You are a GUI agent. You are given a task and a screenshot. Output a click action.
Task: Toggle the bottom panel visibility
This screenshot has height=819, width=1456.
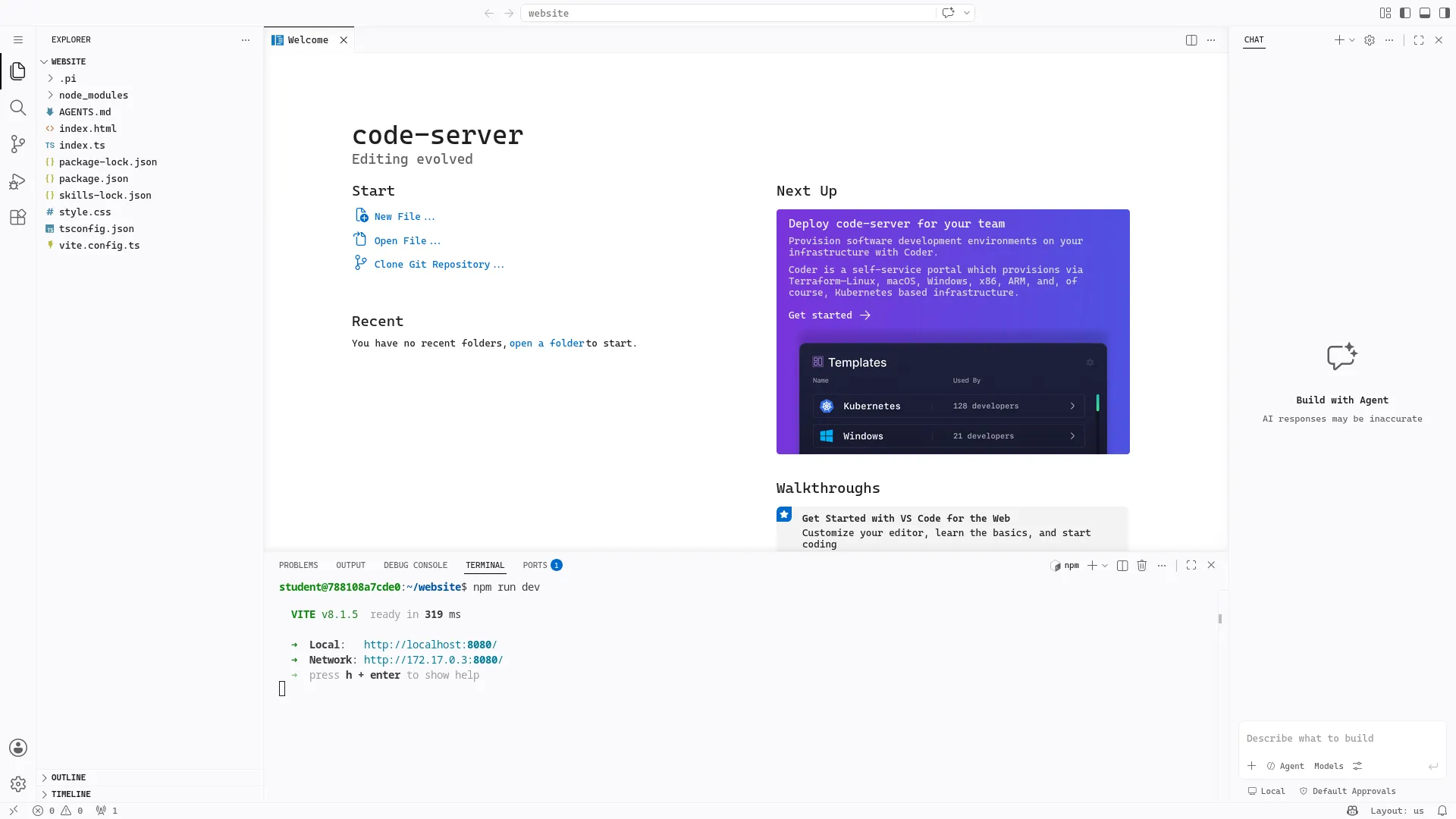[x=1425, y=13]
